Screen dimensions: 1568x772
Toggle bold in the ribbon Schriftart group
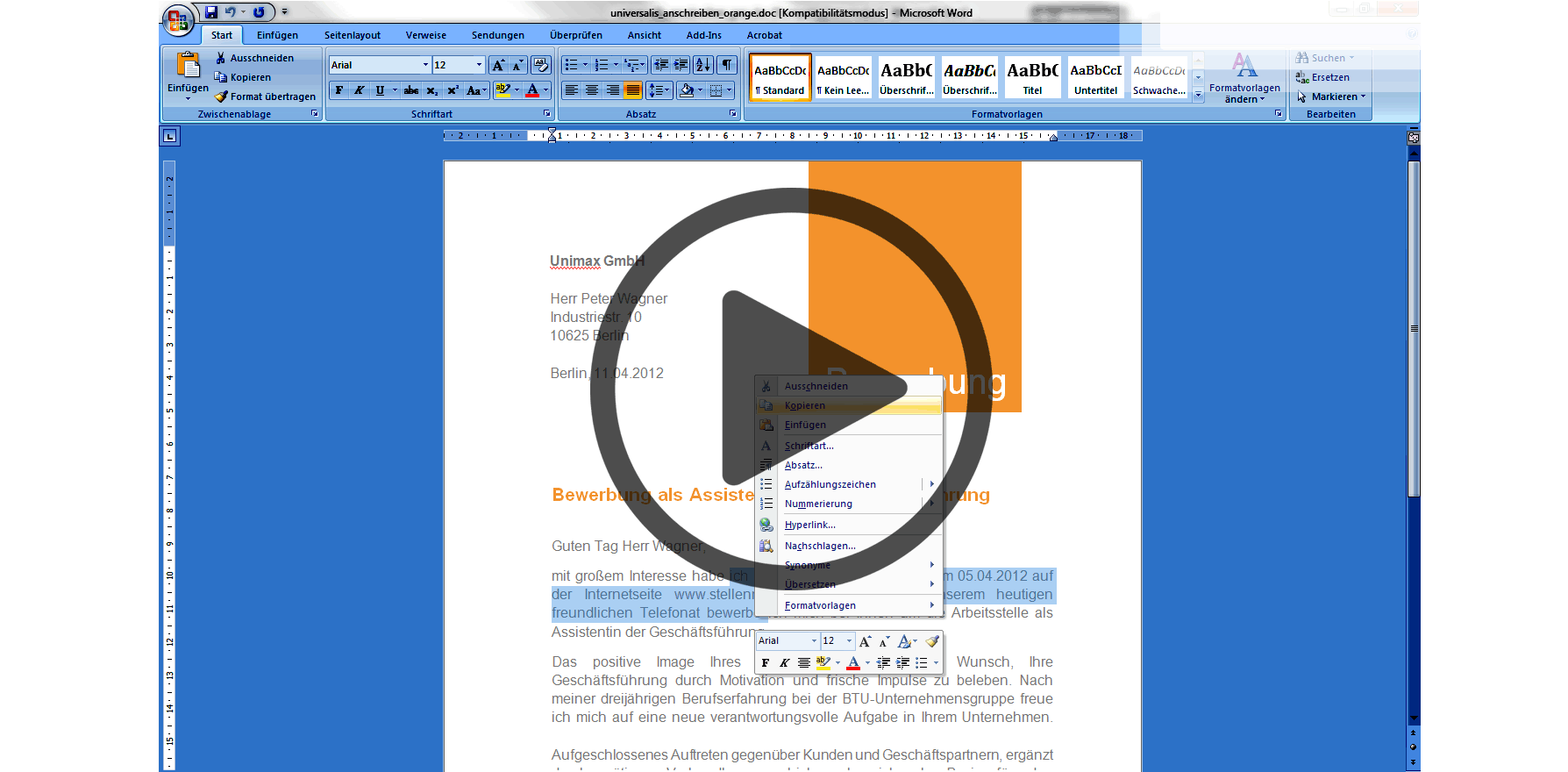click(339, 90)
